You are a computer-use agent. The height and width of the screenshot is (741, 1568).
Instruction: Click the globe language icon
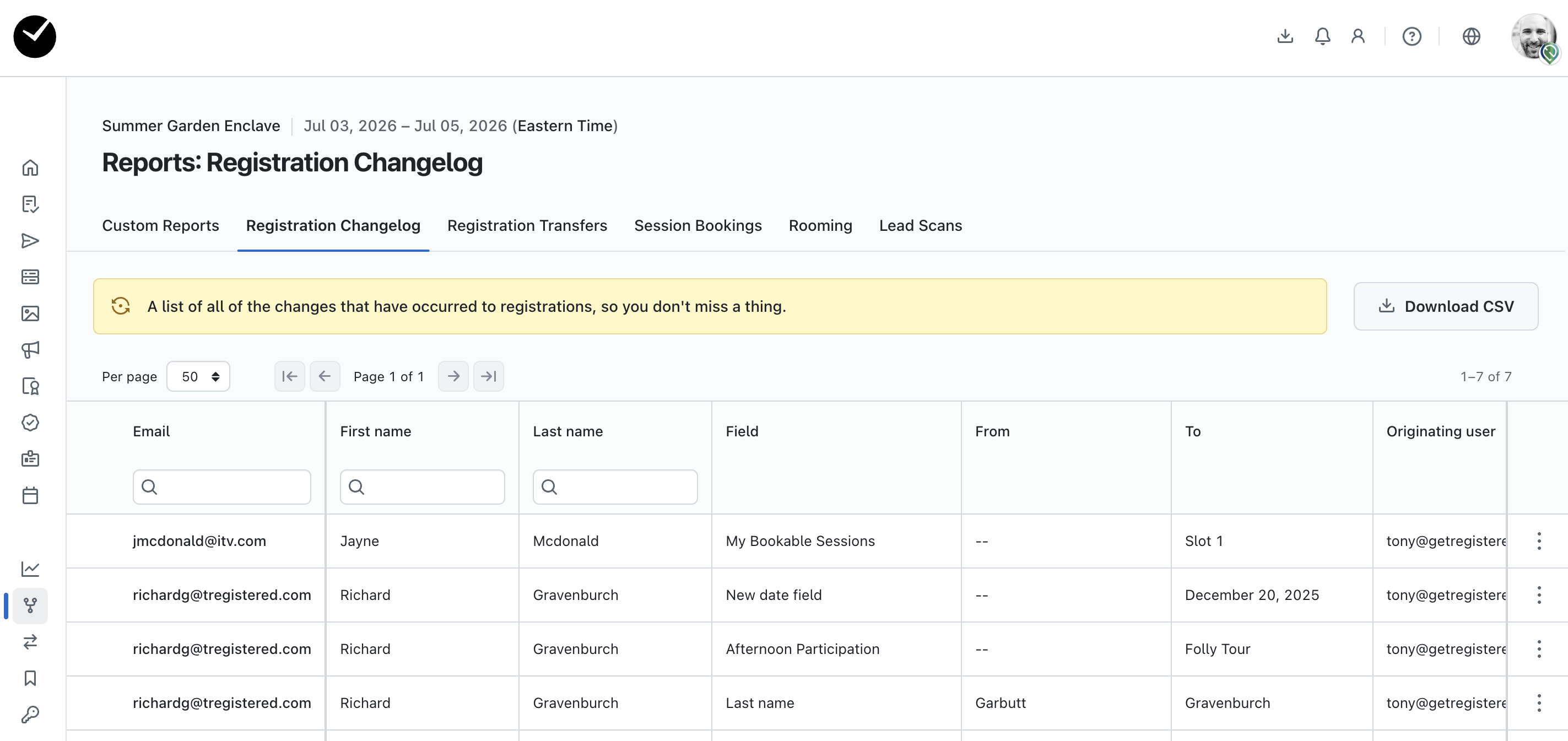pos(1470,36)
